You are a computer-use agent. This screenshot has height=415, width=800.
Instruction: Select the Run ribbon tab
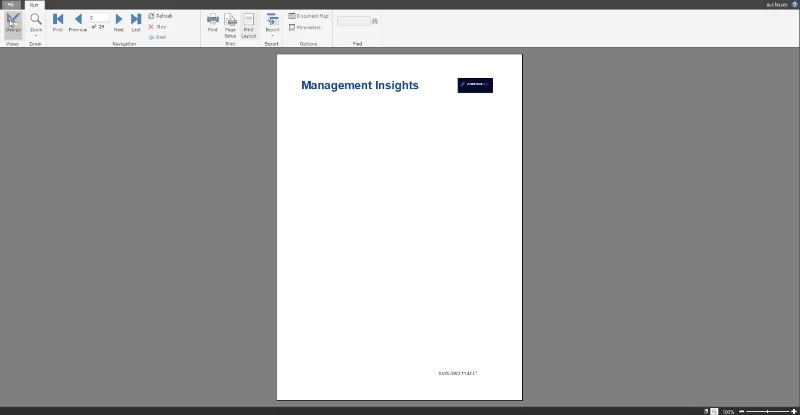(x=34, y=5)
